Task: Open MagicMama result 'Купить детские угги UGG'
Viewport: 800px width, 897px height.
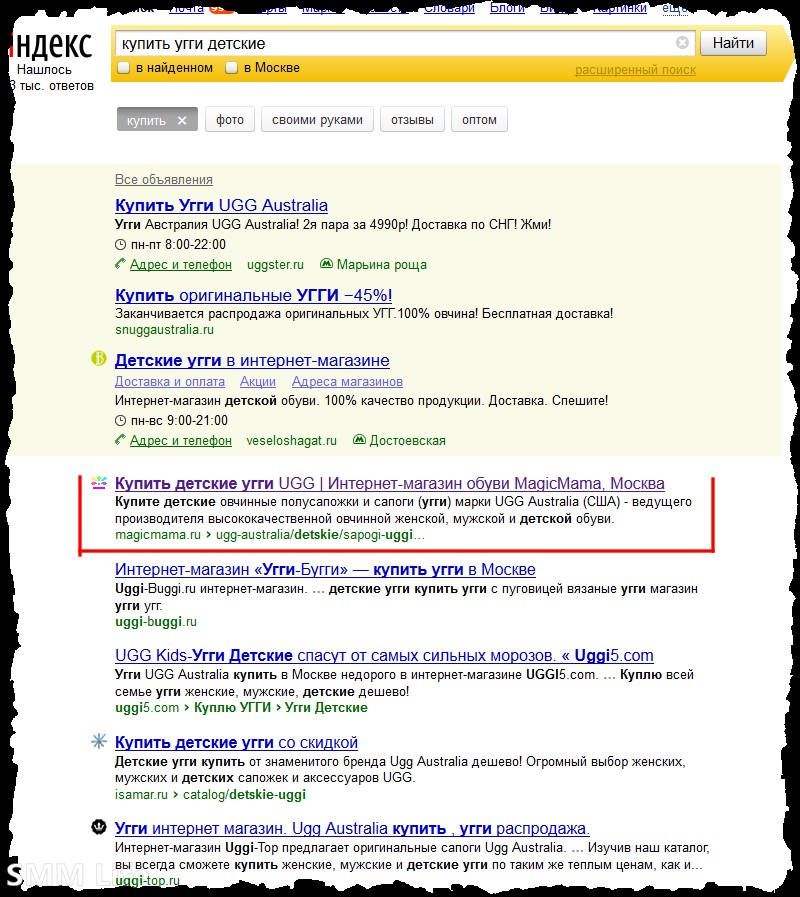Action: [x=390, y=483]
